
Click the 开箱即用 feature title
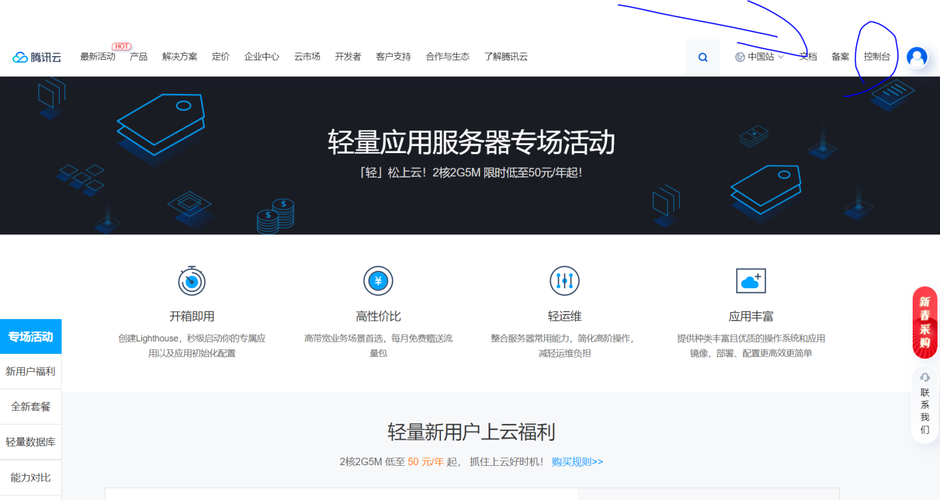click(x=192, y=316)
